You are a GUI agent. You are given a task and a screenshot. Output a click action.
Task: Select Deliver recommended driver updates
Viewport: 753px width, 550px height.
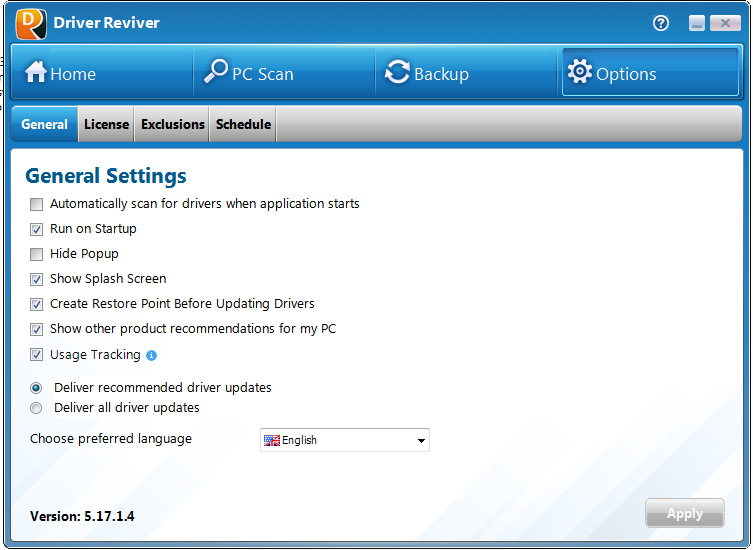click(36, 388)
